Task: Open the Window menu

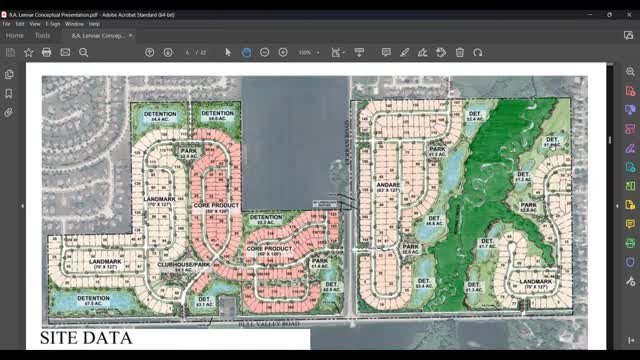Action: [74, 24]
